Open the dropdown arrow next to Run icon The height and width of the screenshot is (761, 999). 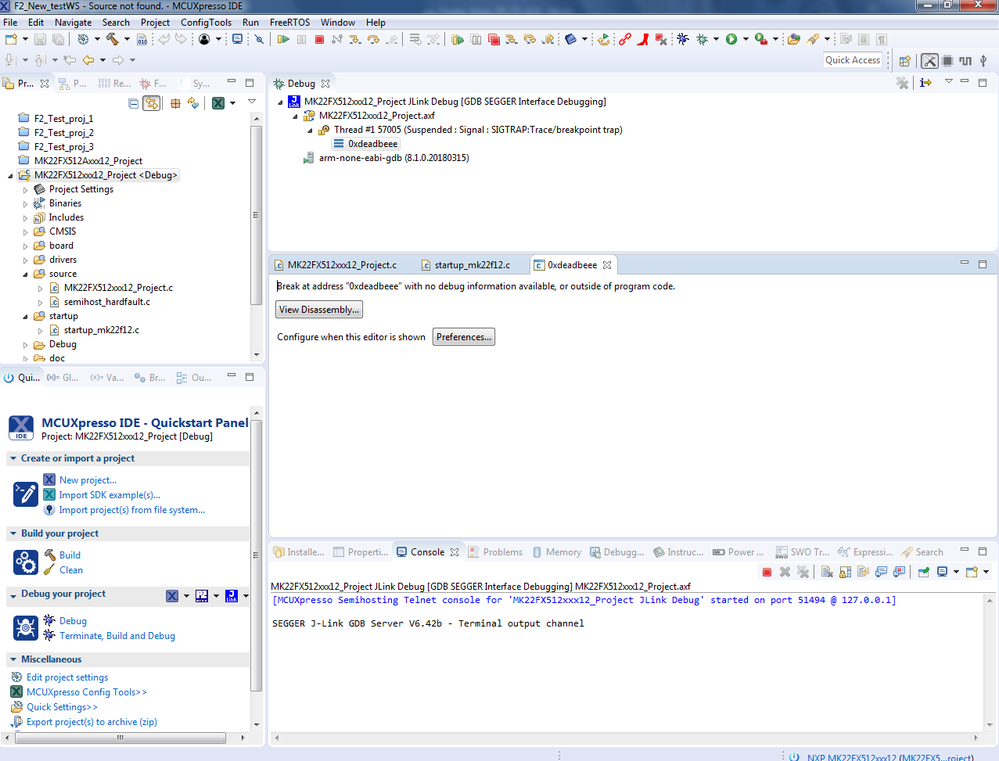[x=746, y=40]
